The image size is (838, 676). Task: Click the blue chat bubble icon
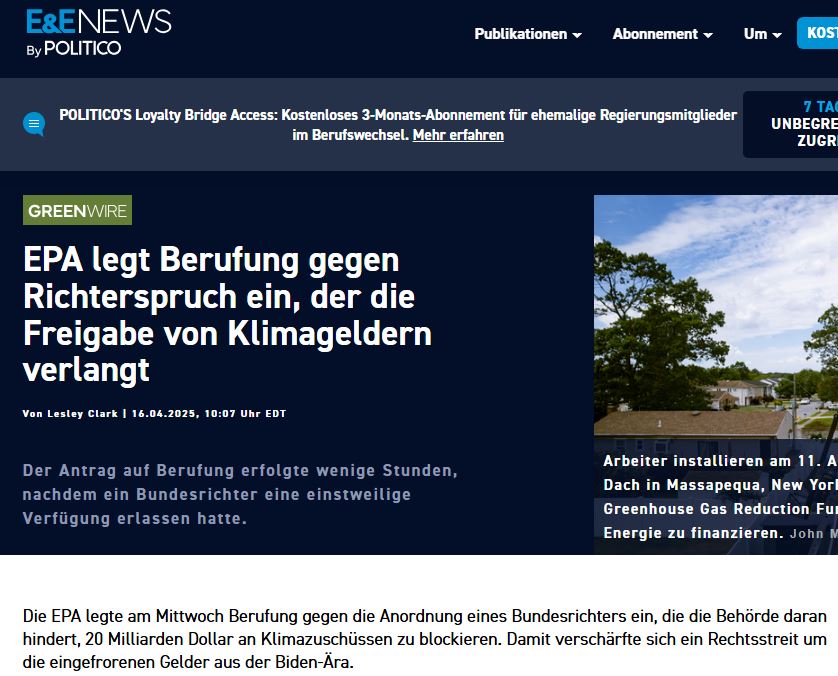click(x=35, y=124)
